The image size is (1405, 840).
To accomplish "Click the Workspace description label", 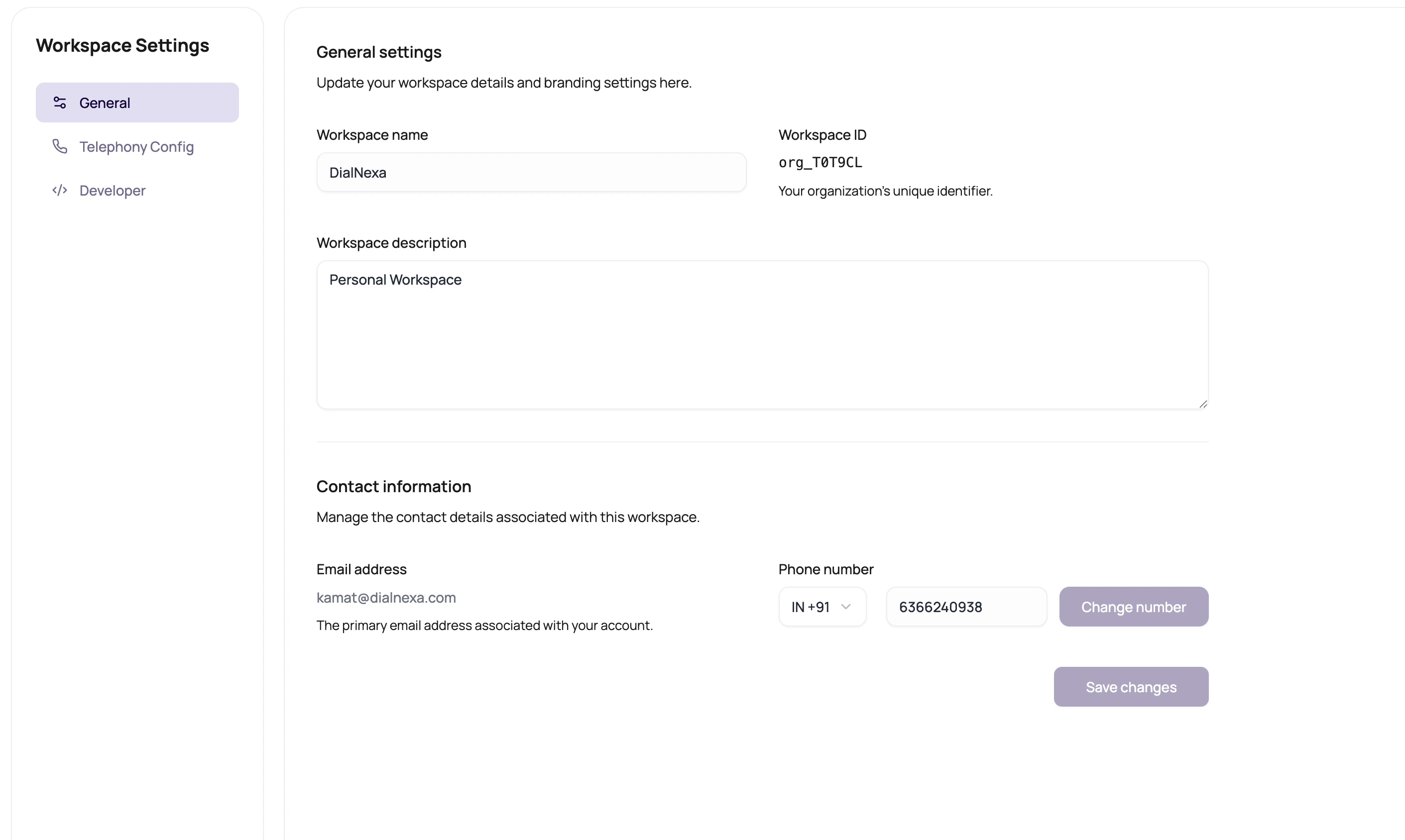I will point(391,243).
